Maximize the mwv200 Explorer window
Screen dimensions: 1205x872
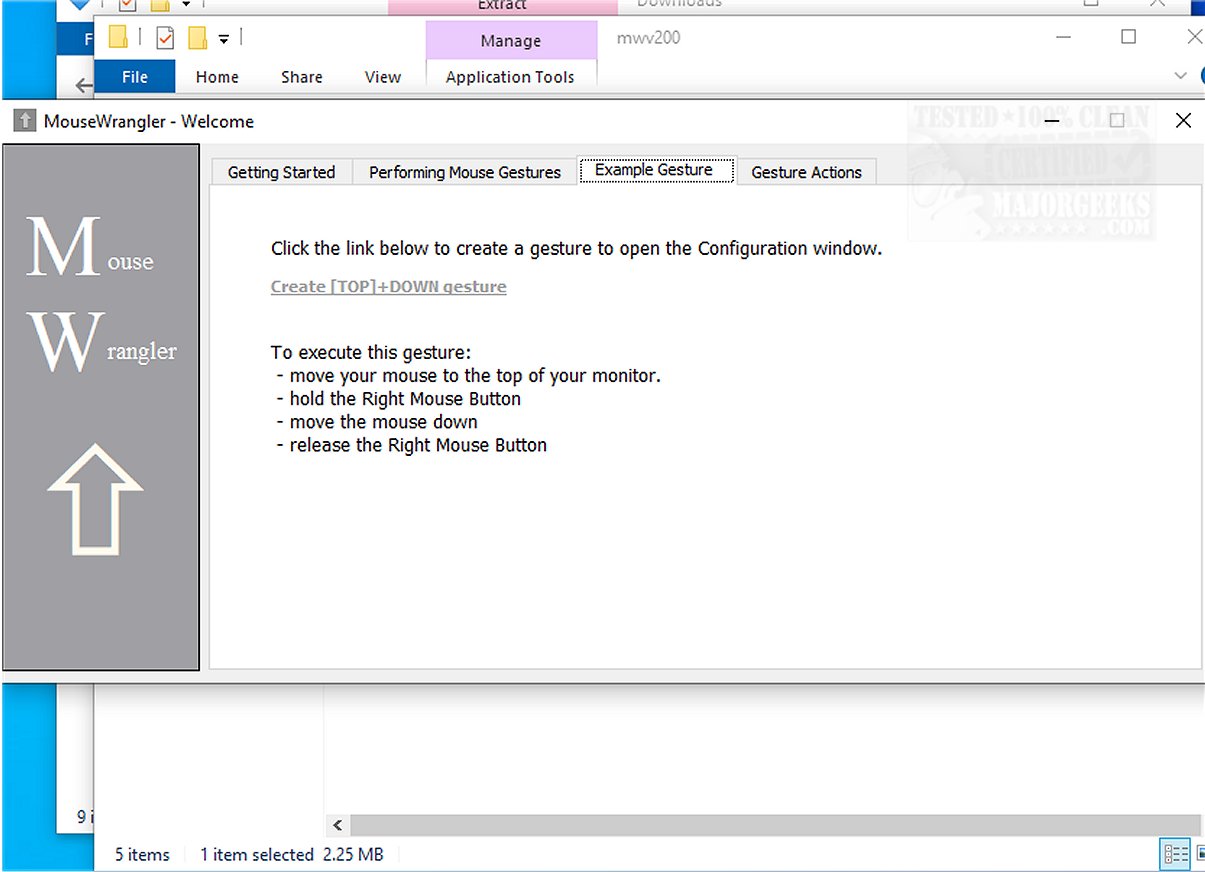click(1129, 37)
